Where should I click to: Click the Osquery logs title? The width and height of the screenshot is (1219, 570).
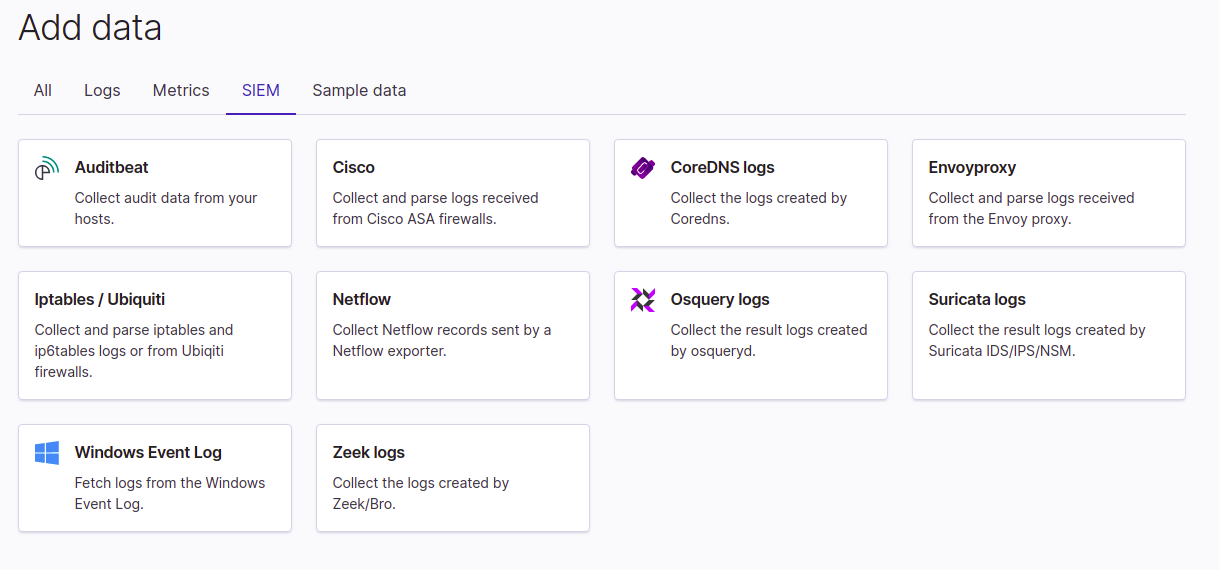pyautogui.click(x=720, y=300)
